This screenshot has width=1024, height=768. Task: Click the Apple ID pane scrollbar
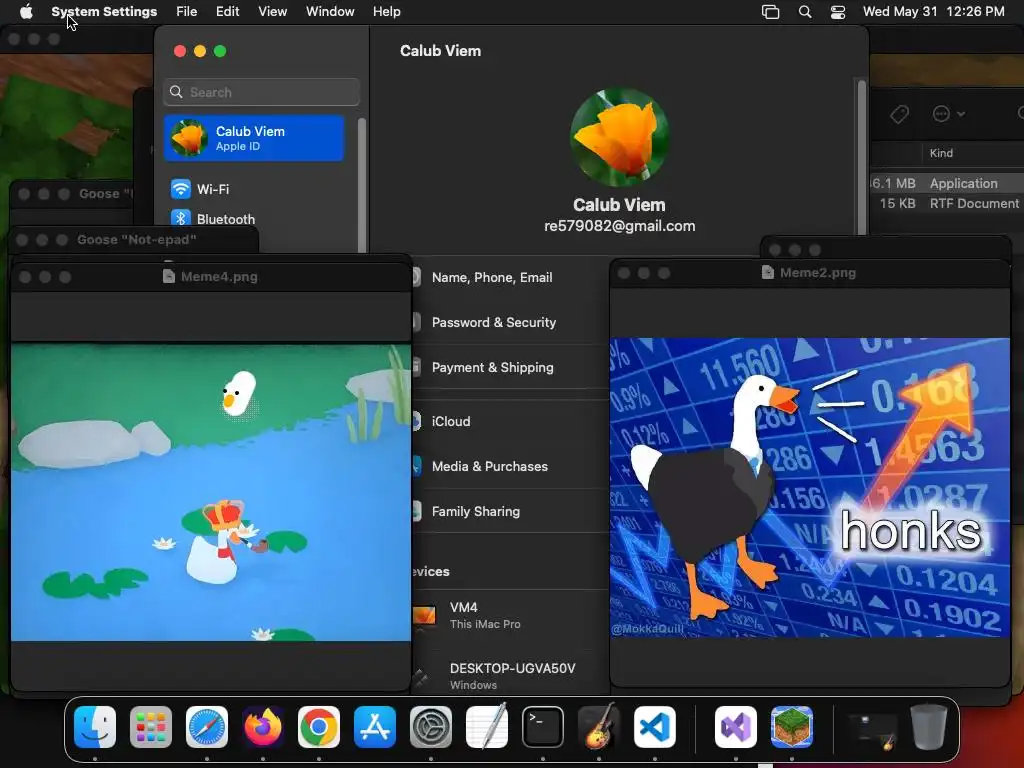click(862, 158)
